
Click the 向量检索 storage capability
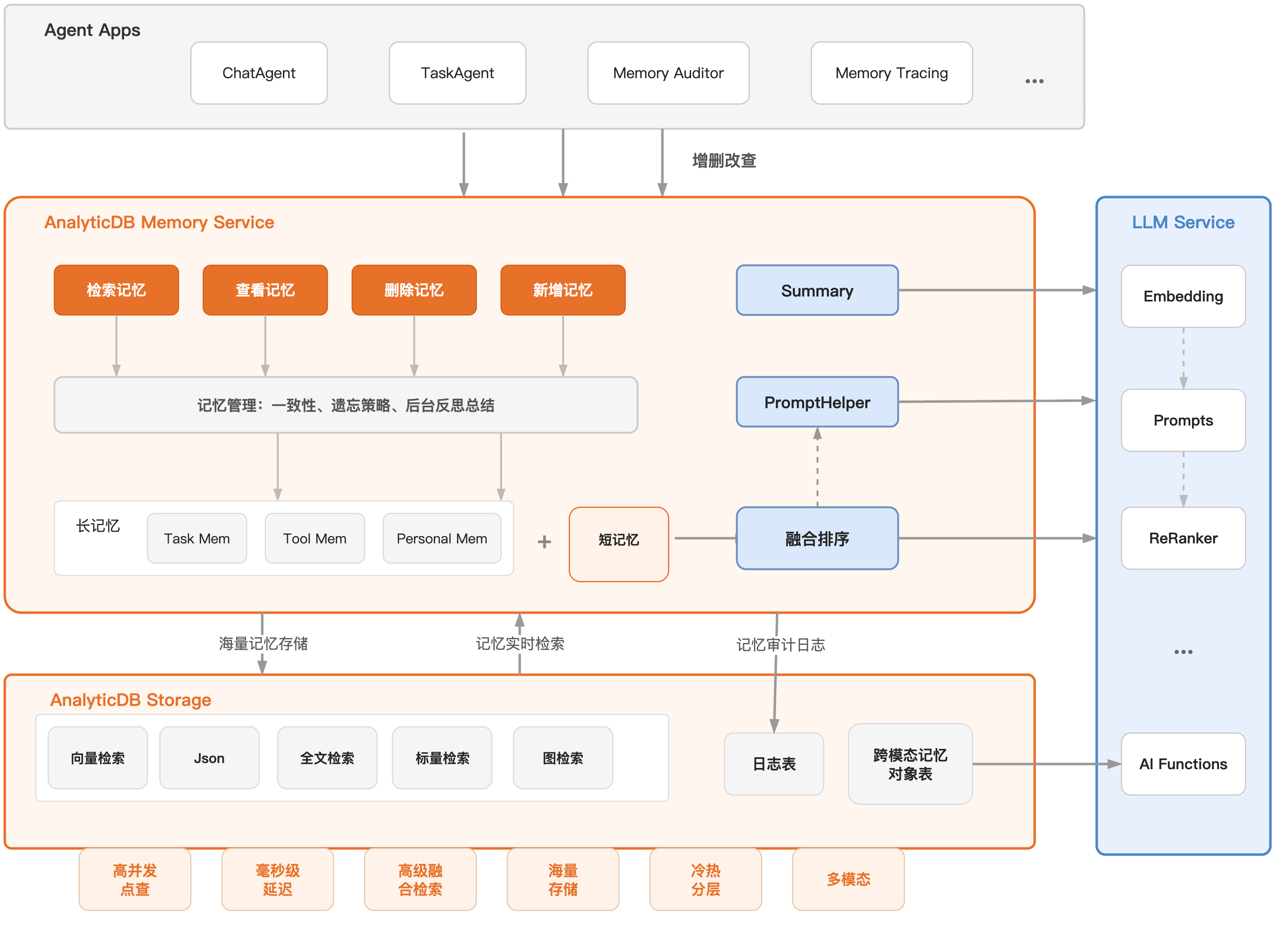[98, 758]
